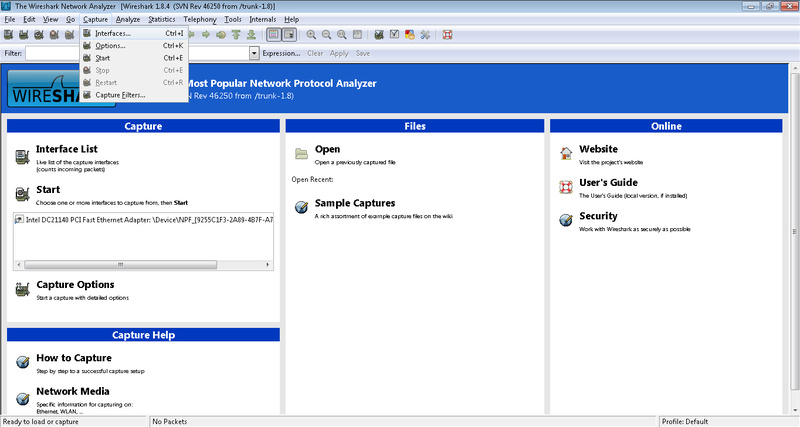Click "No Packets" in the status bar
This screenshot has width=800, height=427.
pyautogui.click(x=169, y=422)
